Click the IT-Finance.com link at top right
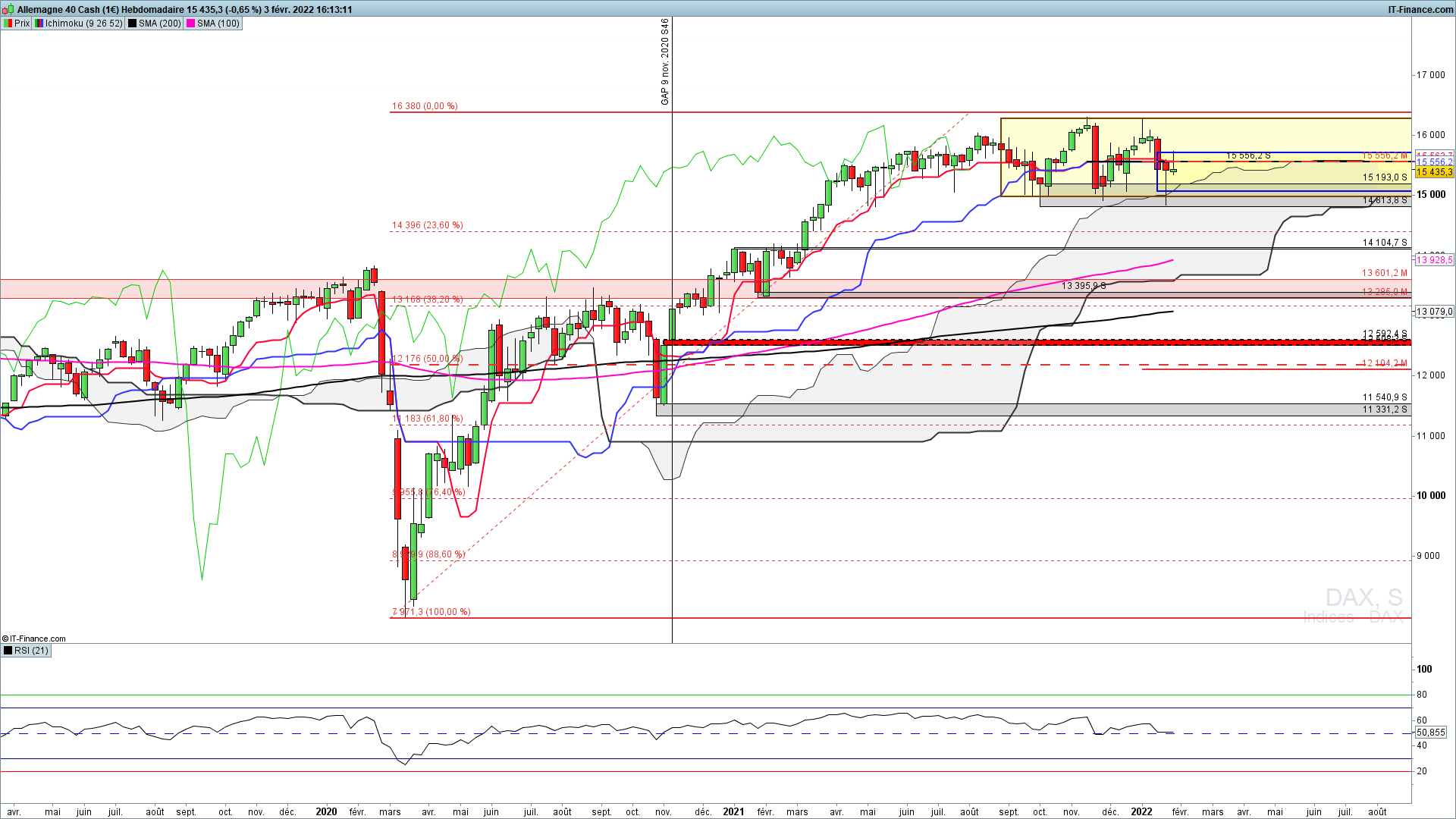Viewport: 1456px width, 819px height. click(1420, 10)
